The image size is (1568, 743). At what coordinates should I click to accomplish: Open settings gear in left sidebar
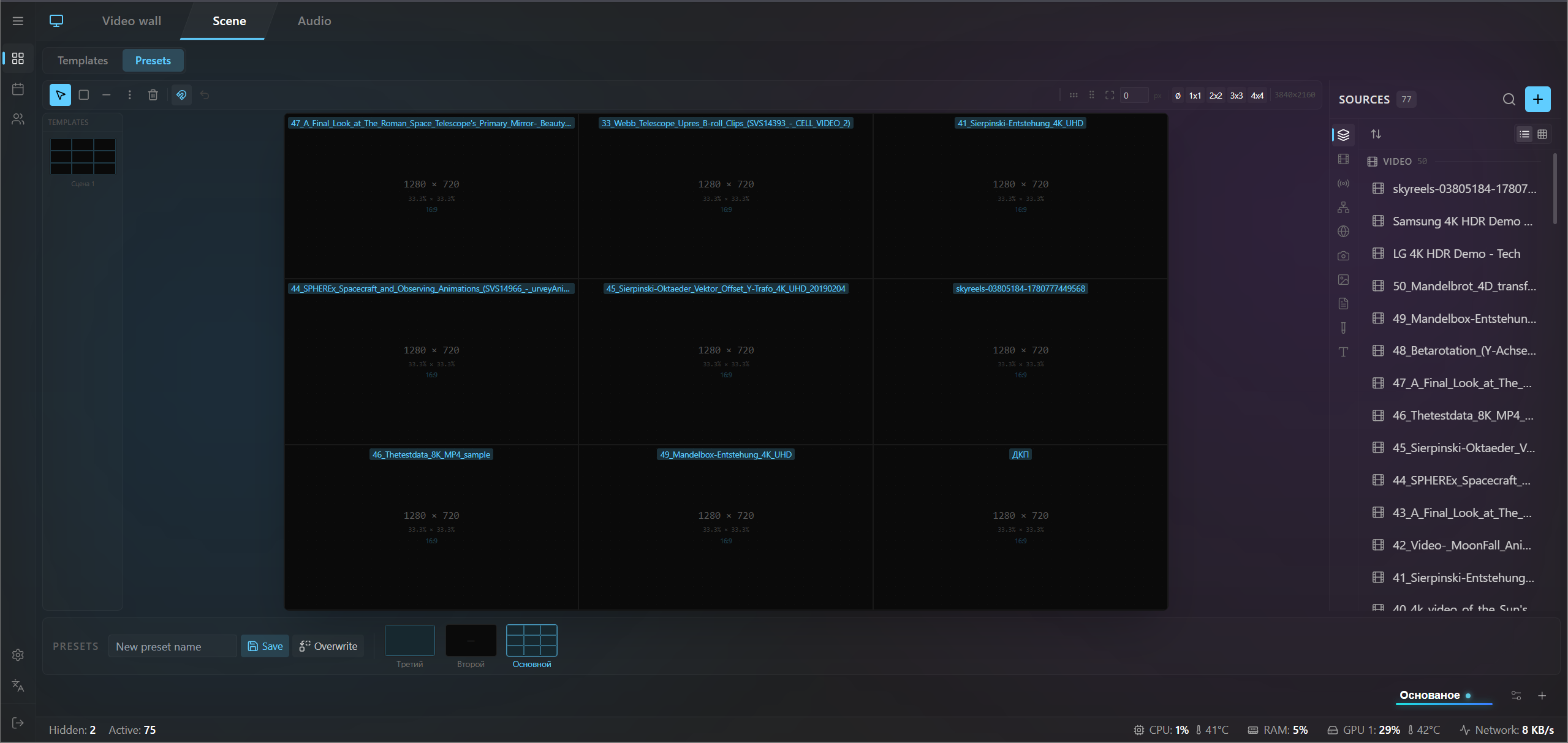18,655
